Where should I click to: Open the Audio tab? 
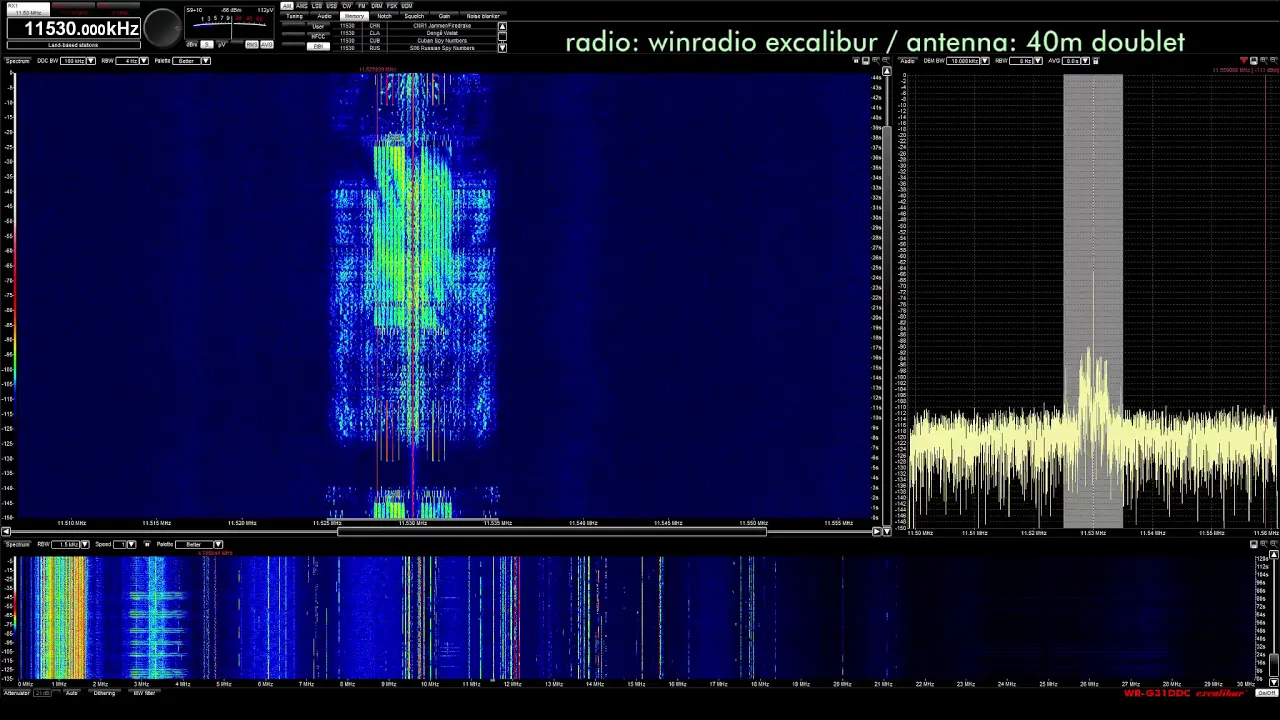(324, 16)
